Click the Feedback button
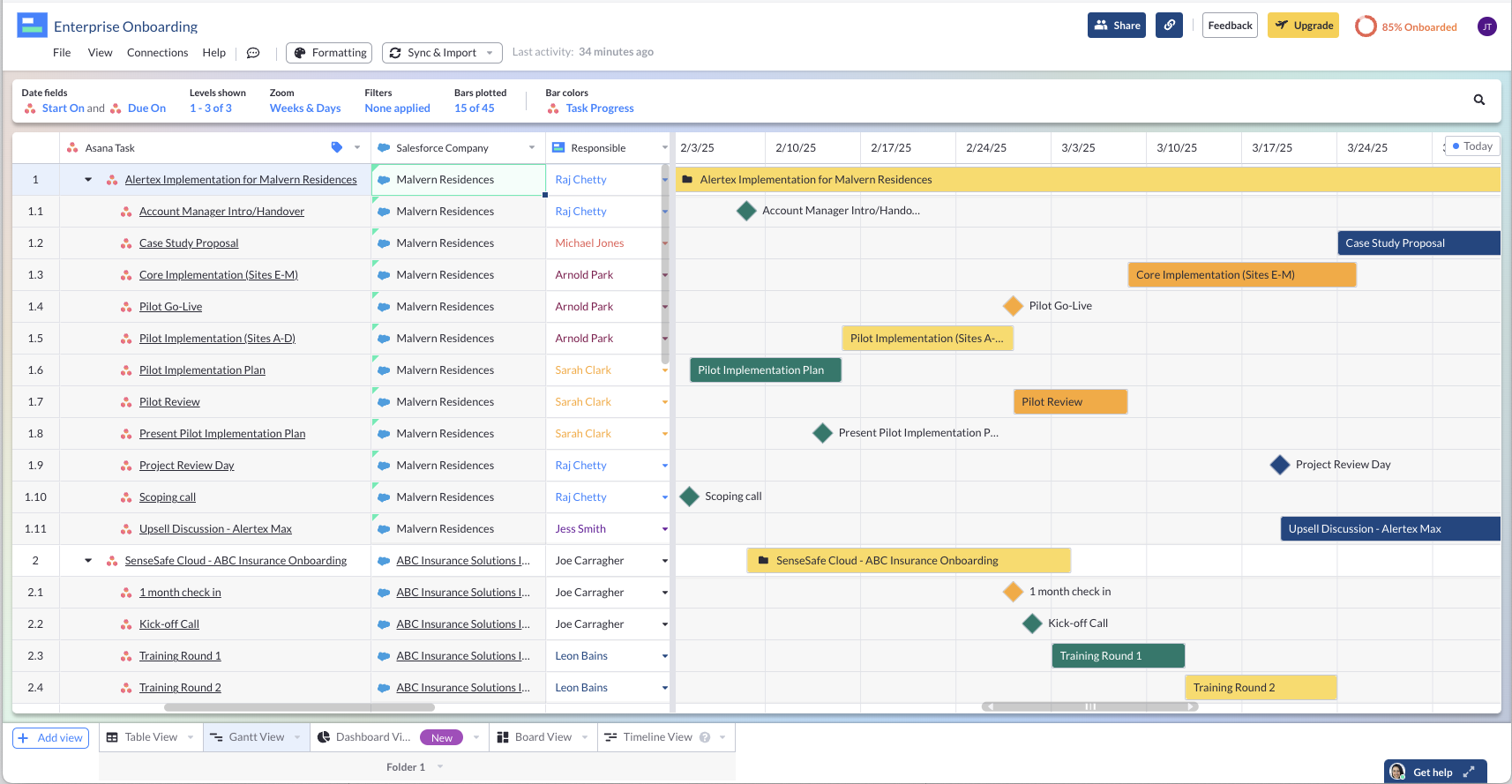1512x784 pixels. click(x=1230, y=26)
